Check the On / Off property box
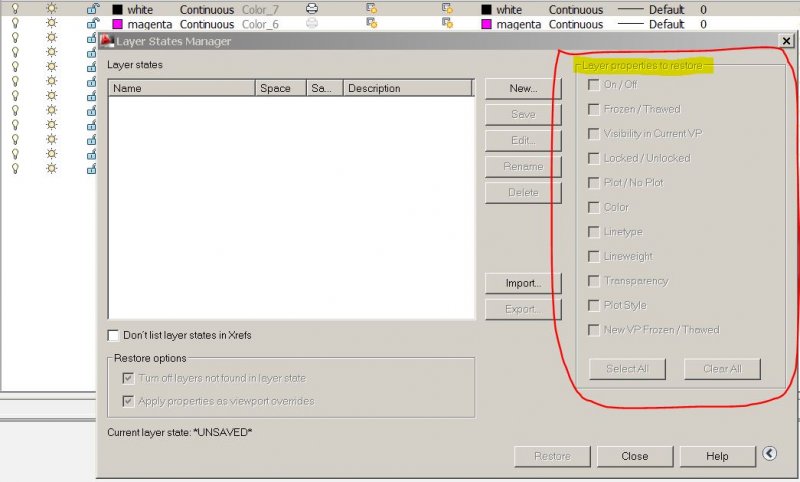Viewport: 800px width, 482px height. (593, 85)
